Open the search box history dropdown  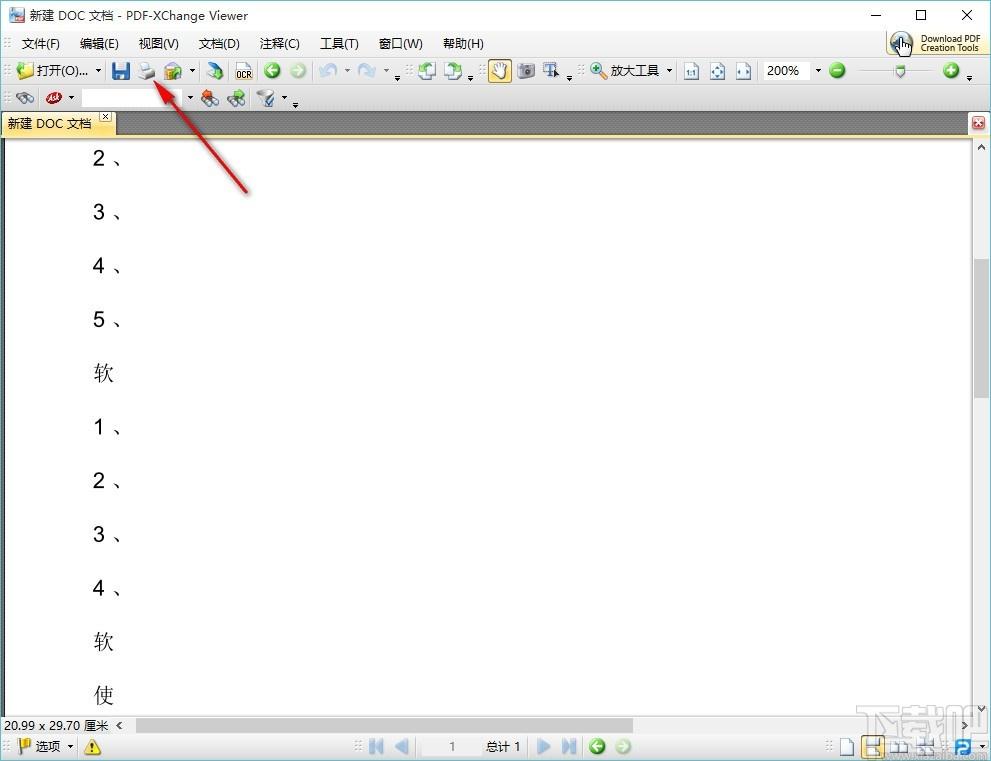point(190,98)
